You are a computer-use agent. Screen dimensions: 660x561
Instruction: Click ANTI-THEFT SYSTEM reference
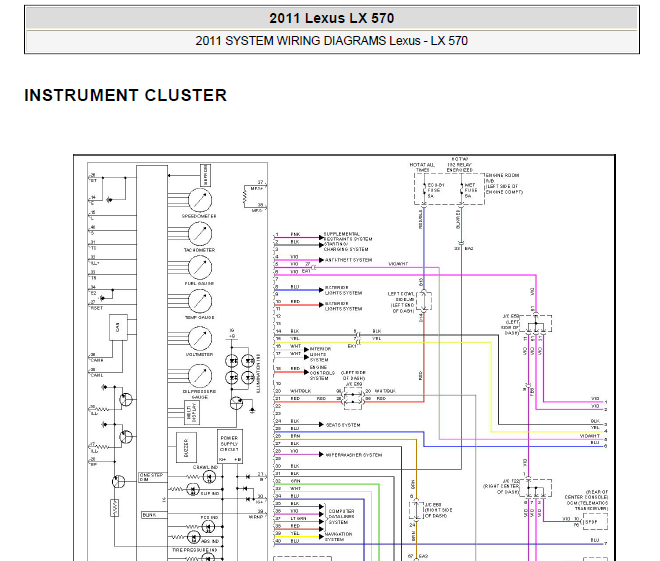point(348,260)
